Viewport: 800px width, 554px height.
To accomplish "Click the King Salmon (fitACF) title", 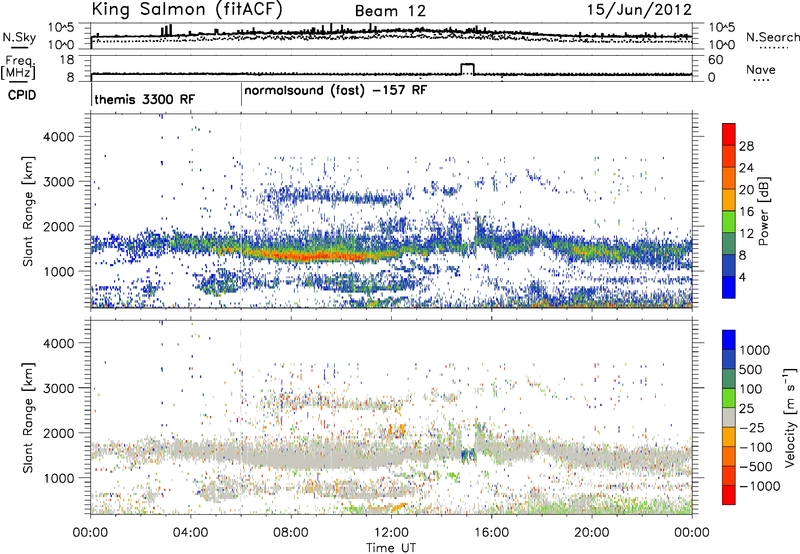I will pyautogui.click(x=187, y=9).
